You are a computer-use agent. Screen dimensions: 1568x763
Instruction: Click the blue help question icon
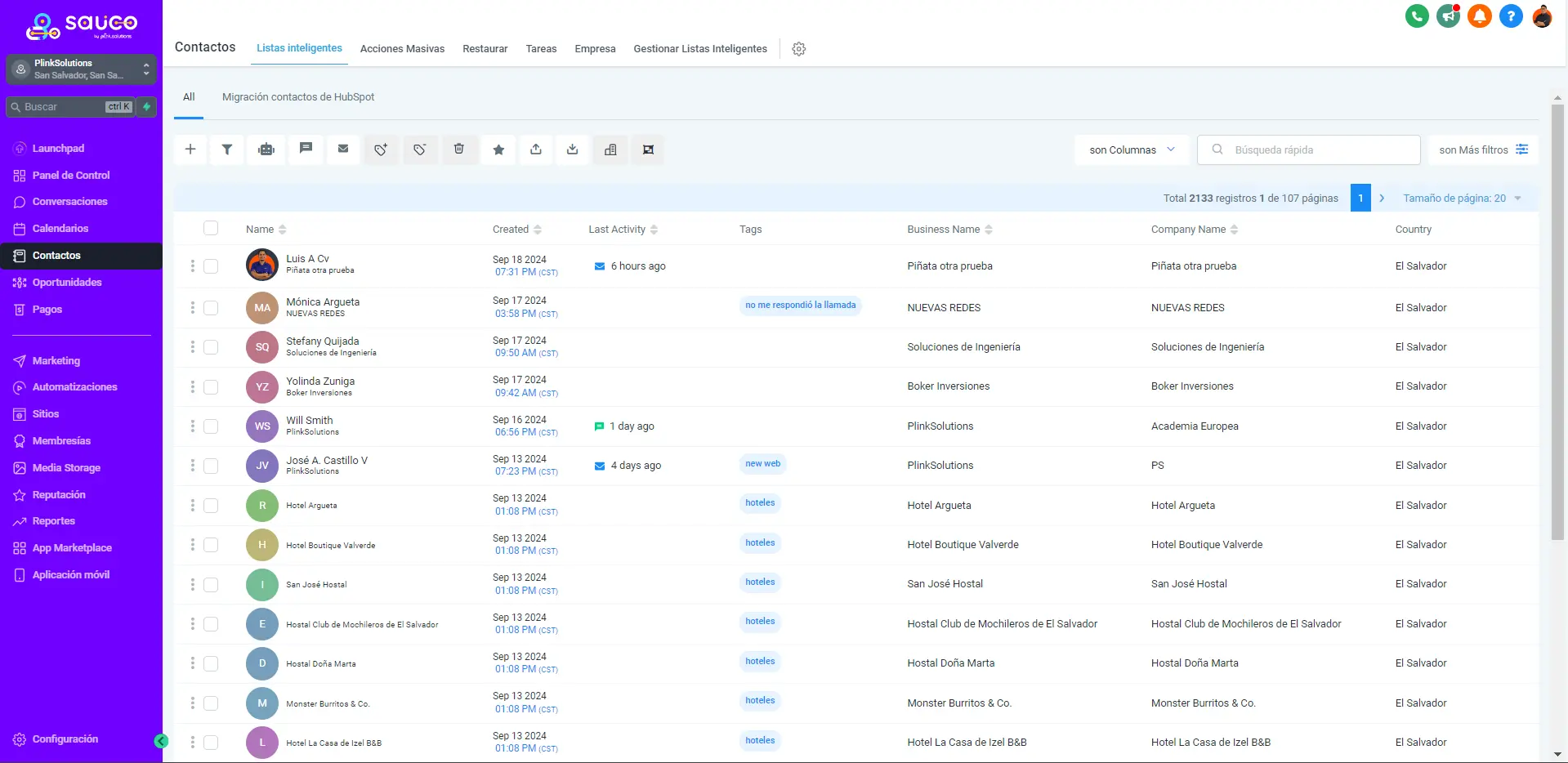[1511, 16]
